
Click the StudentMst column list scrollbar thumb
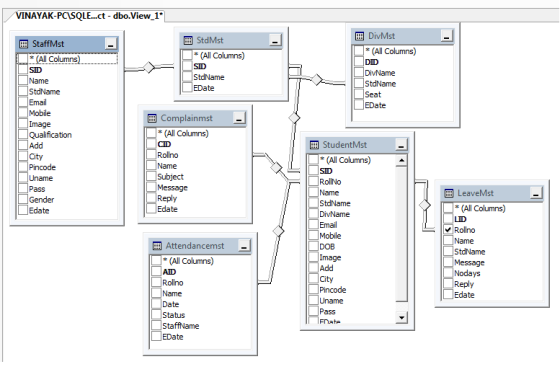(x=401, y=235)
